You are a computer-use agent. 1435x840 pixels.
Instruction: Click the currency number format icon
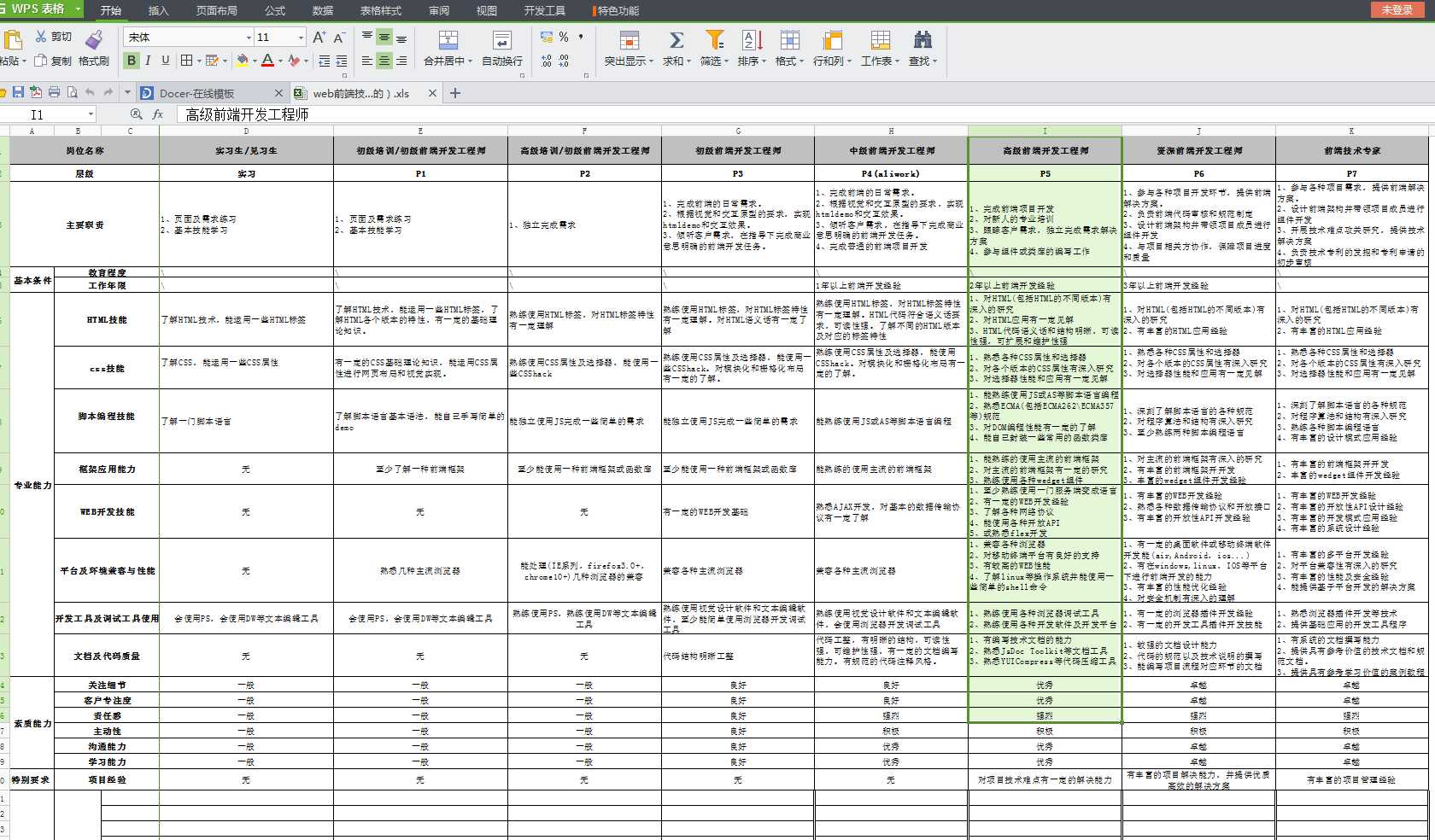(547, 37)
